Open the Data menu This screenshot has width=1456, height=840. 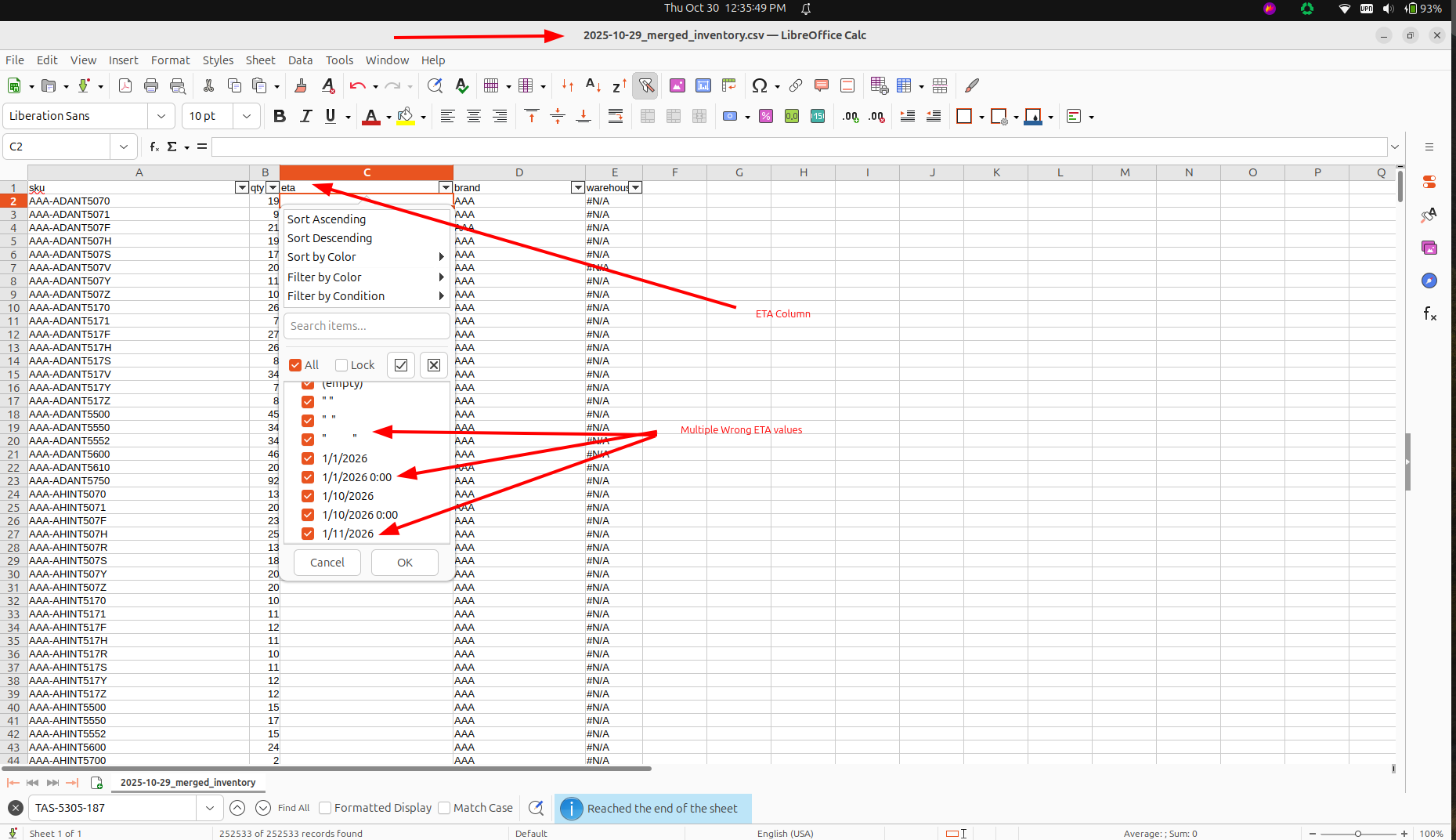coord(300,60)
